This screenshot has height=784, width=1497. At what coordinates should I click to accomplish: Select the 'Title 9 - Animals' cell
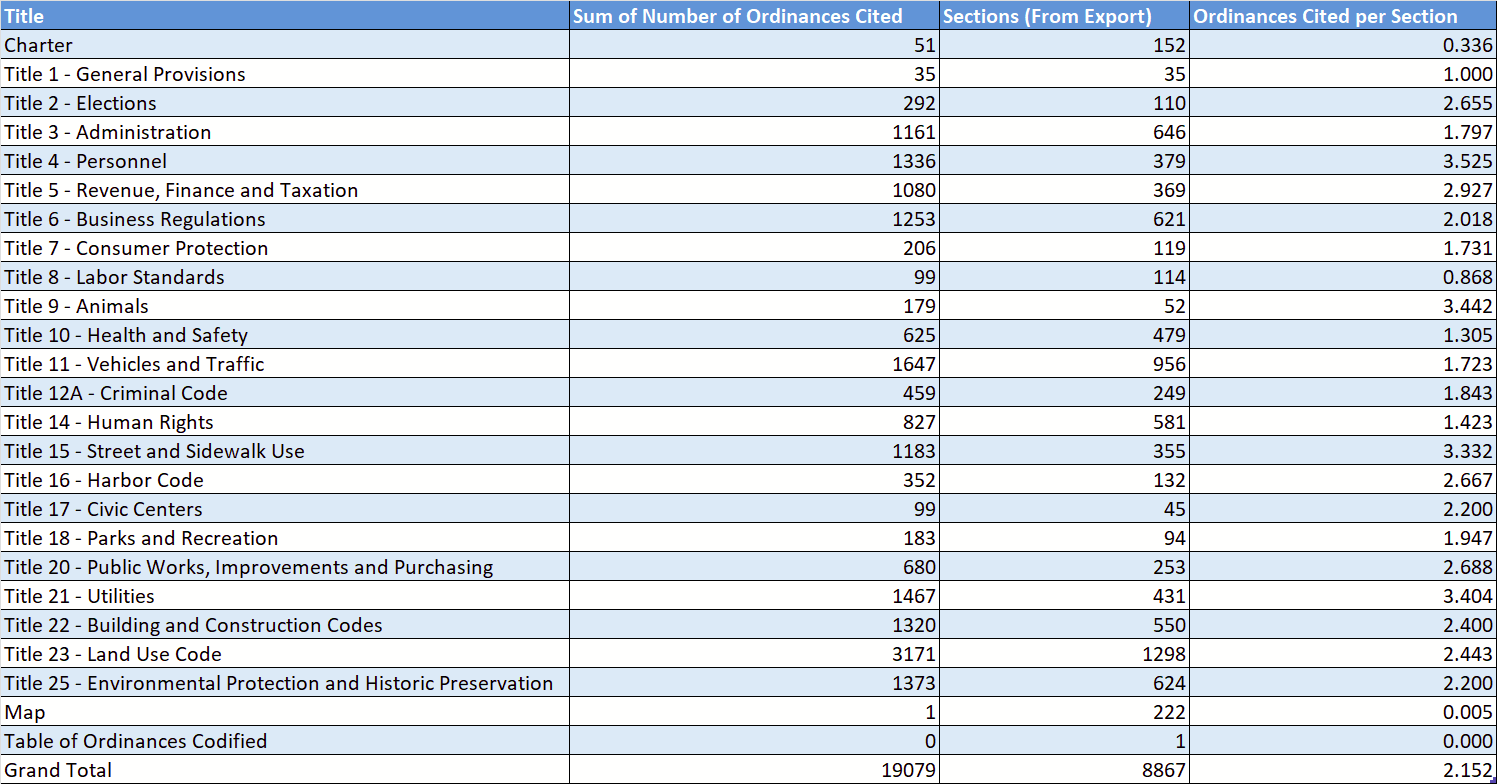(x=285, y=306)
